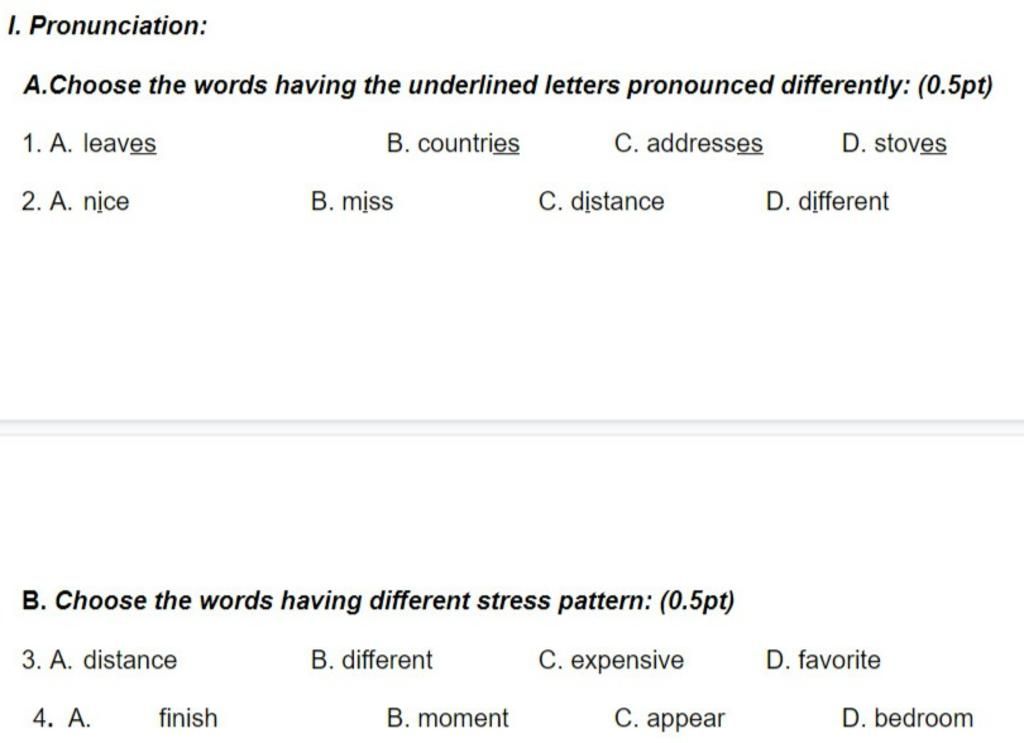Image resolution: width=1024 pixels, height=743 pixels.
Task: Pick C. expensive in question 3
Action: tap(611, 660)
